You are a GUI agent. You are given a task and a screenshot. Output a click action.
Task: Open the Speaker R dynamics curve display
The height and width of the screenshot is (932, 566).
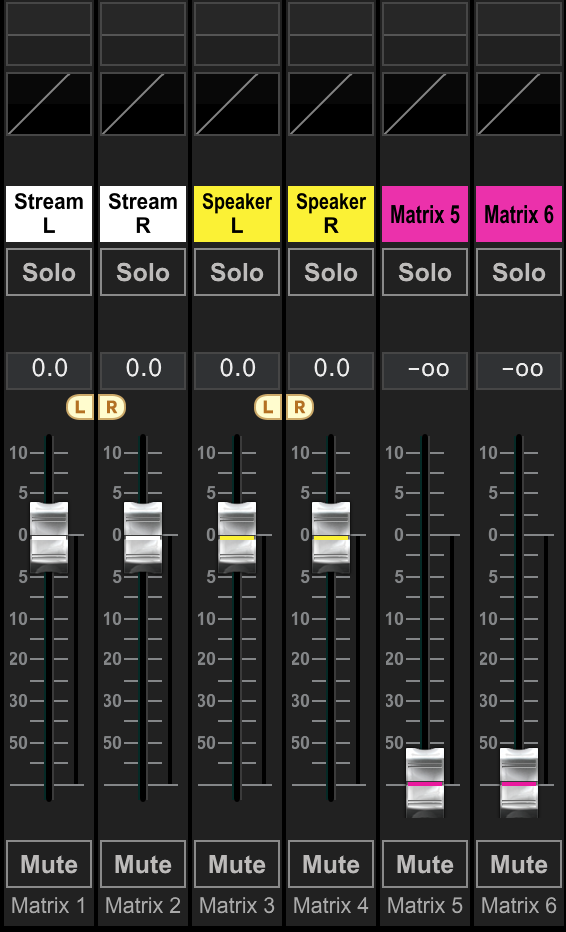pos(331,104)
